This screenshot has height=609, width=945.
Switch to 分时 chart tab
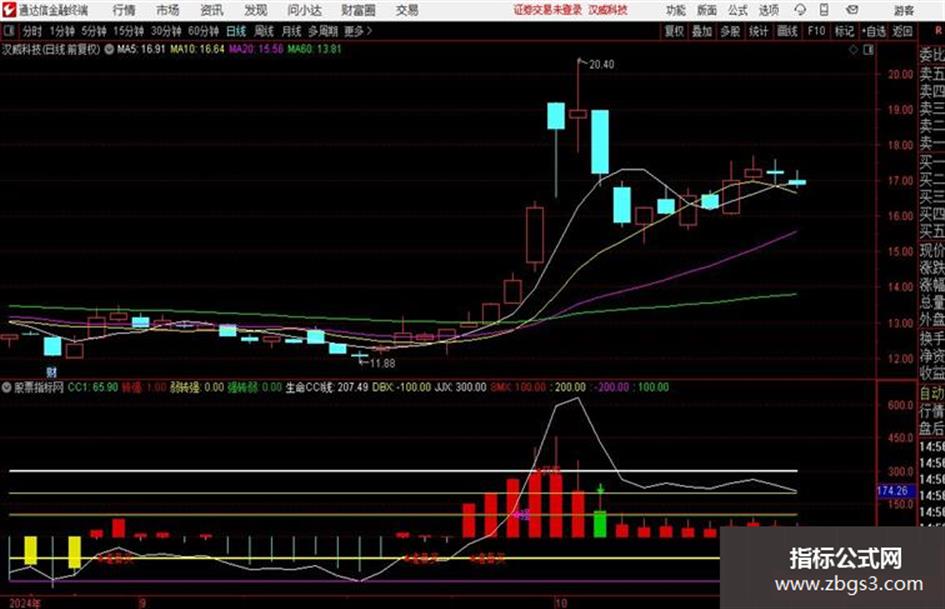33,31
